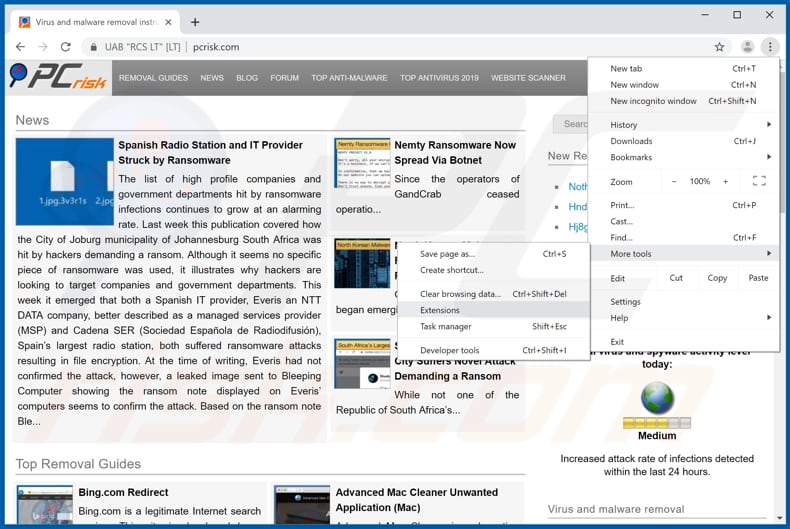Reload the page with refresh icon

pyautogui.click(x=65, y=47)
